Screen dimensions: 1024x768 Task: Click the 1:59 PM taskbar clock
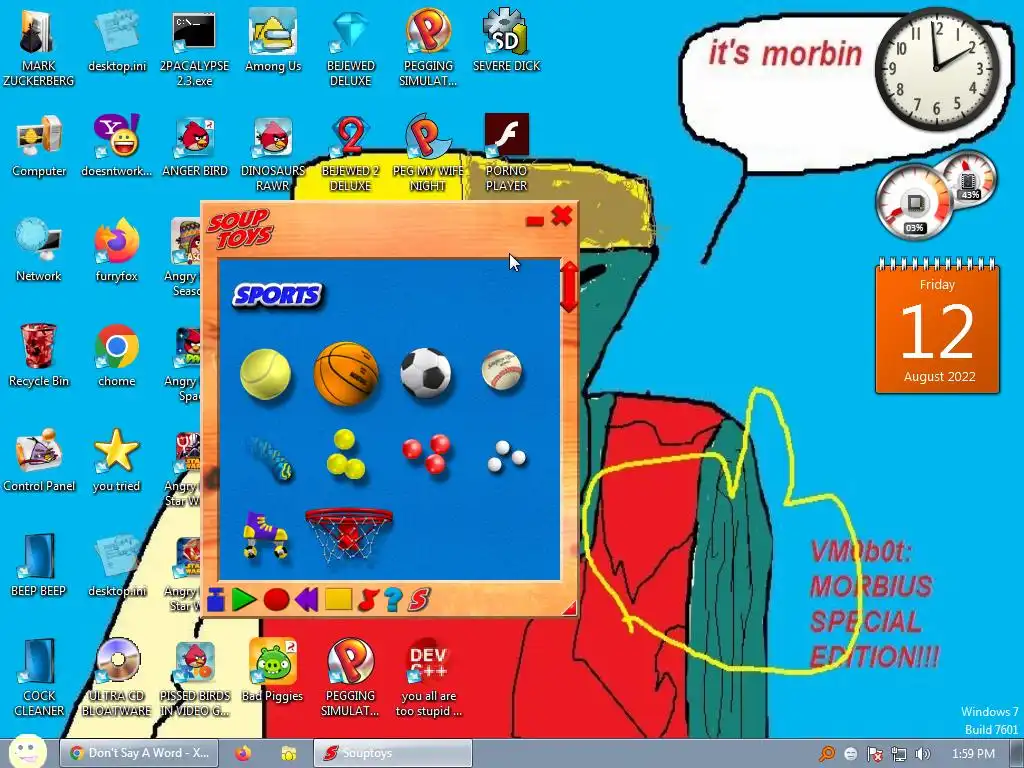[973, 754]
